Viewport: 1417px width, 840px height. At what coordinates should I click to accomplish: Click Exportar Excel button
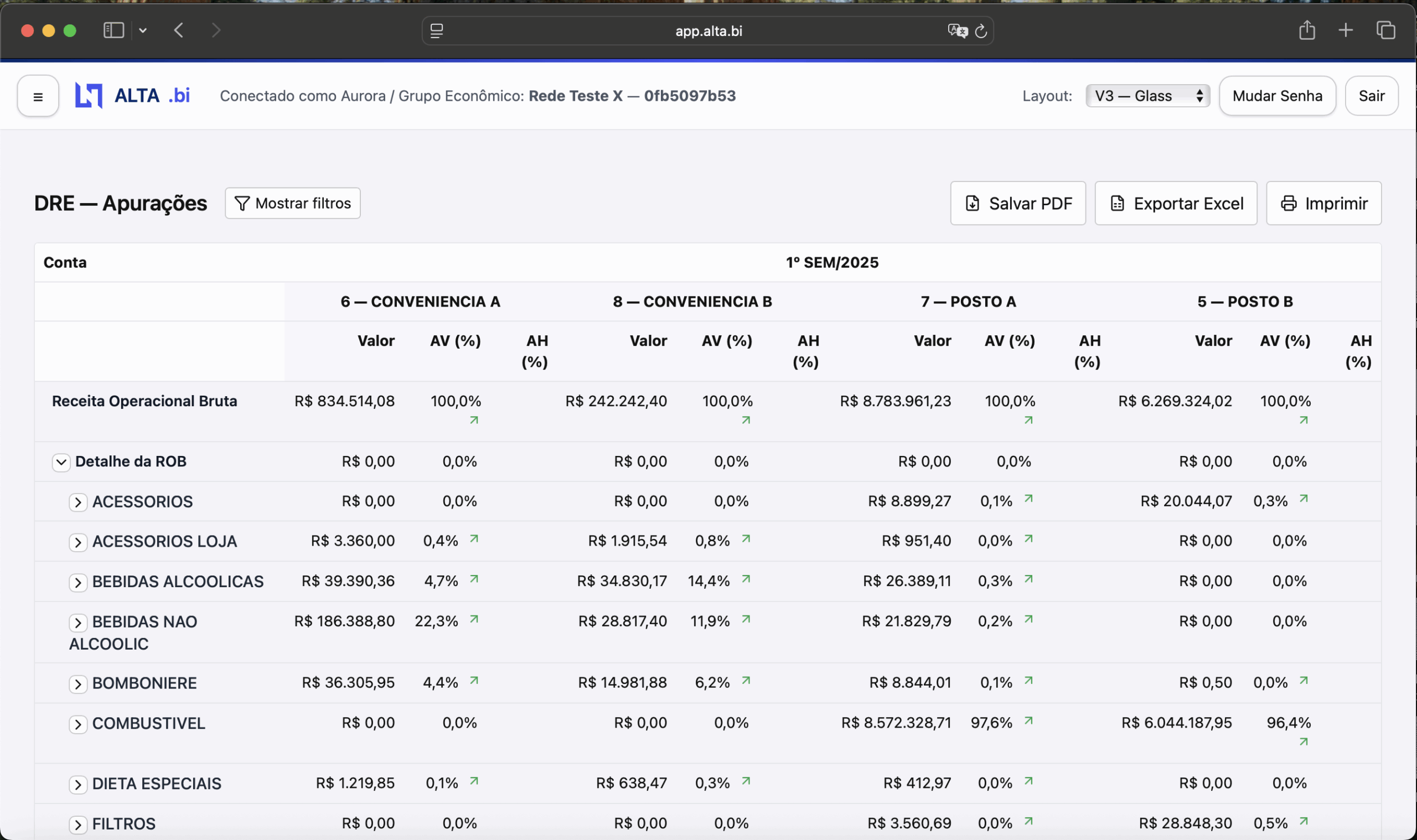[x=1175, y=203]
